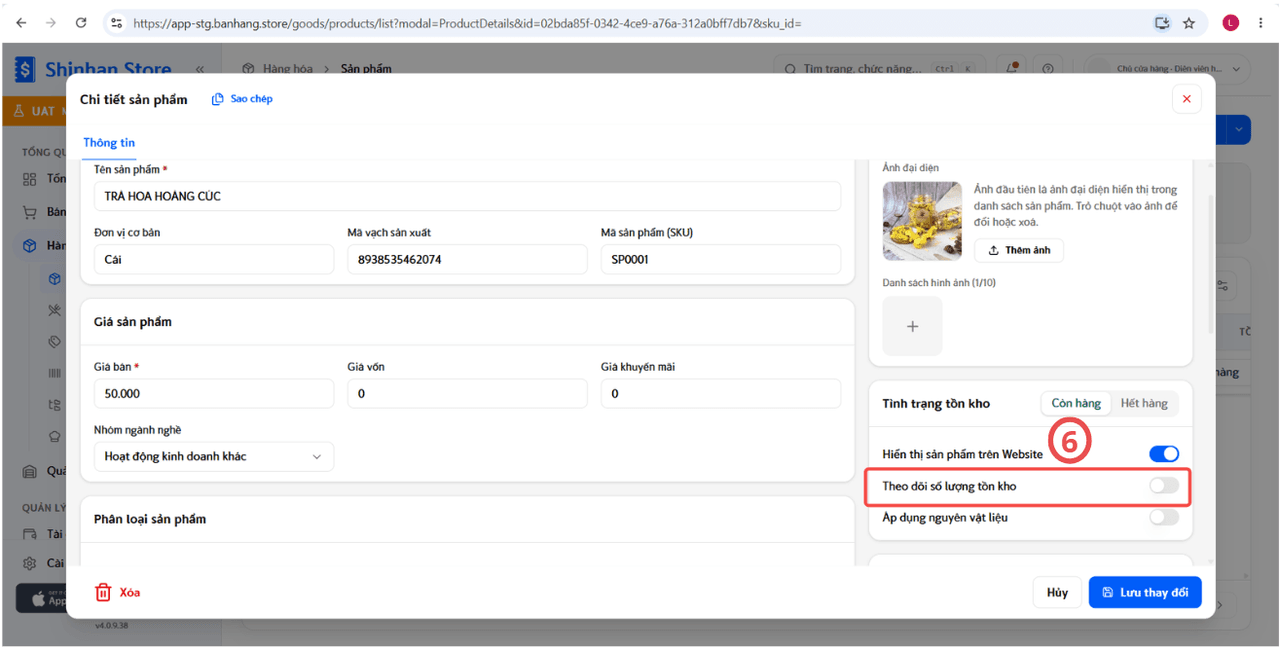Open the settings gear icon in the sidebar
The image size is (1280, 649).
[30, 563]
